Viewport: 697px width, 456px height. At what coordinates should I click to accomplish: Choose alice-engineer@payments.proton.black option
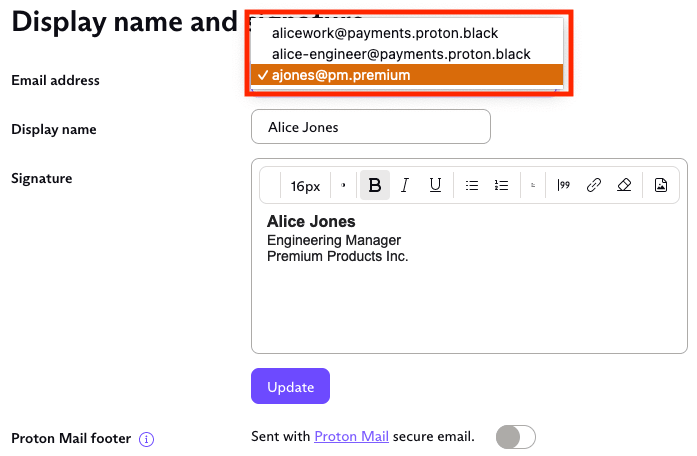(x=407, y=54)
